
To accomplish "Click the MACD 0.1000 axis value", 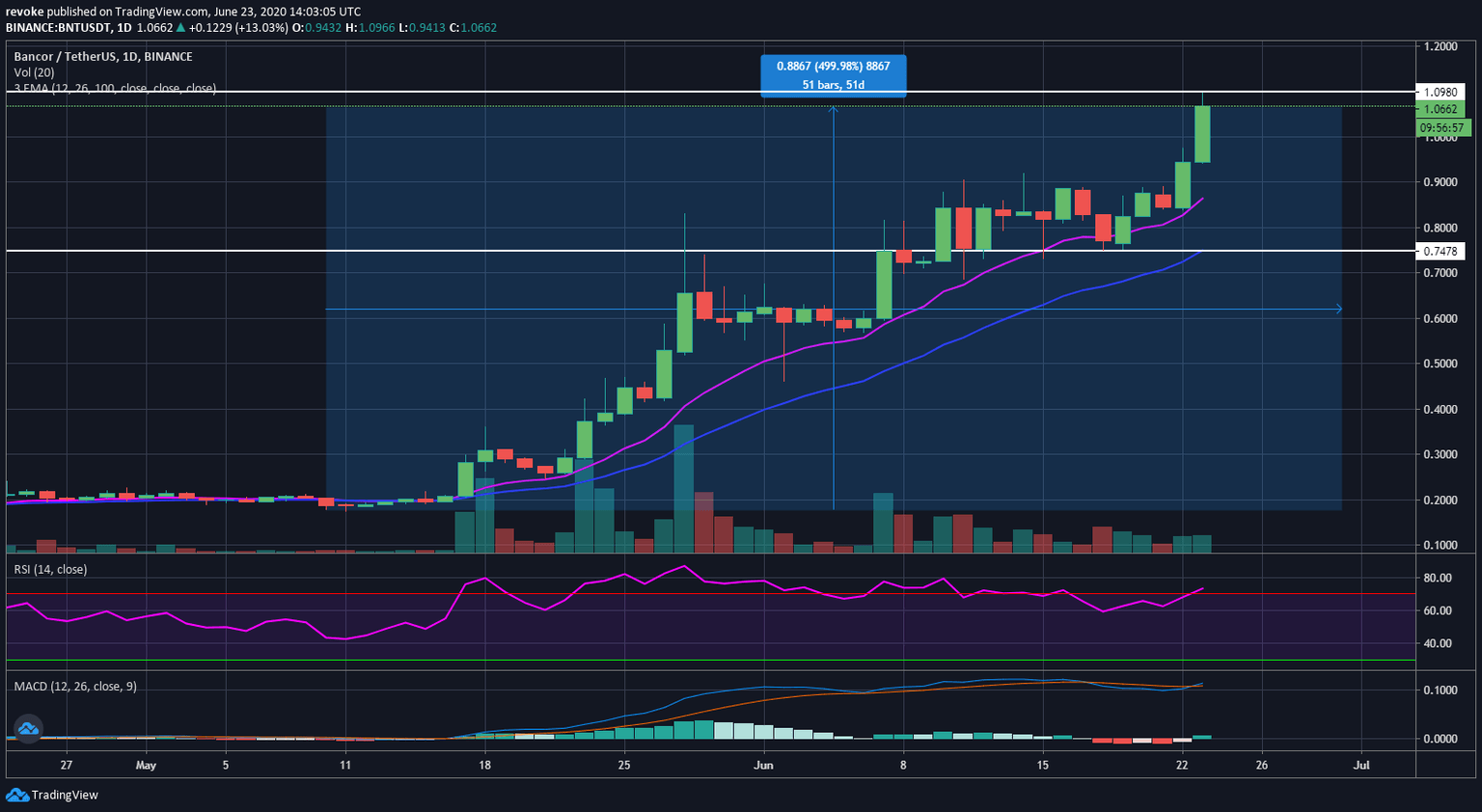I will 1440,690.
